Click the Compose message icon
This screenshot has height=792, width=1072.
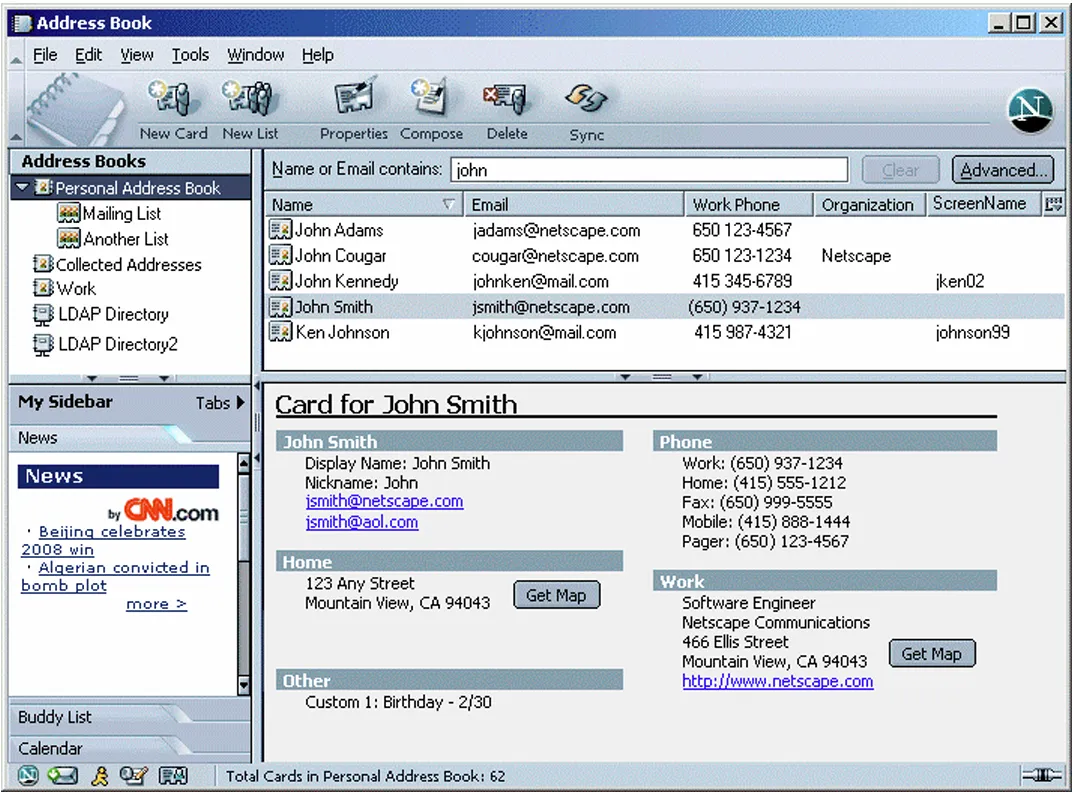(x=430, y=105)
